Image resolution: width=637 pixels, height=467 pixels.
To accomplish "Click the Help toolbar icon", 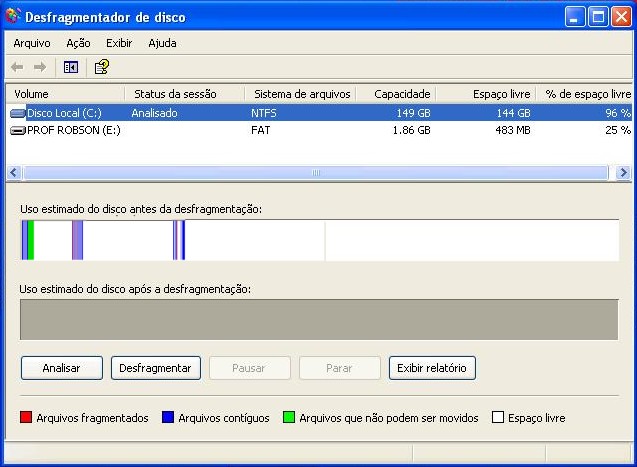I will [101, 67].
